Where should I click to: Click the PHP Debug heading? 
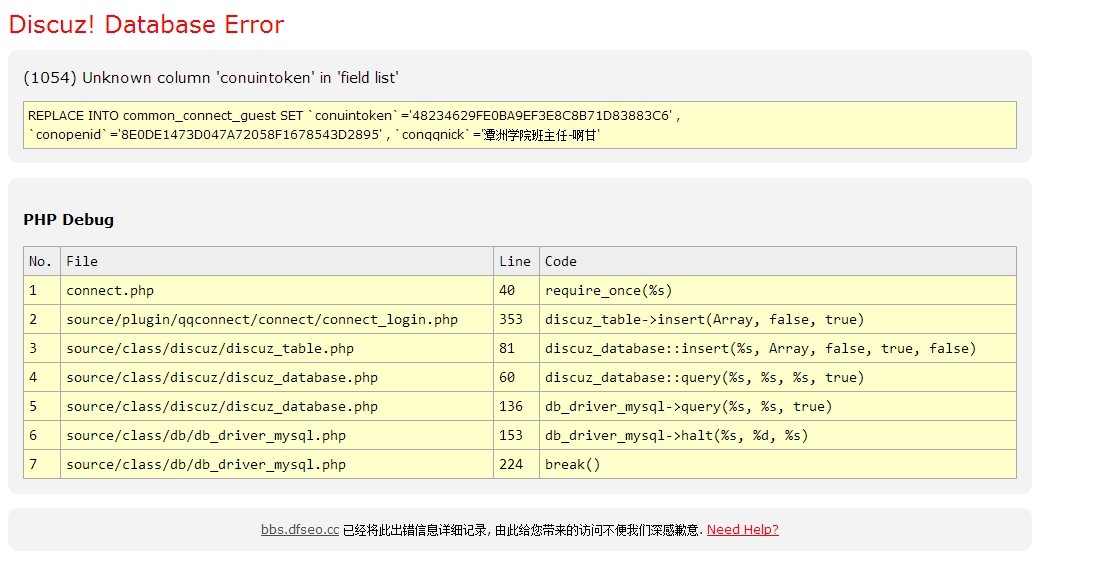[68, 220]
